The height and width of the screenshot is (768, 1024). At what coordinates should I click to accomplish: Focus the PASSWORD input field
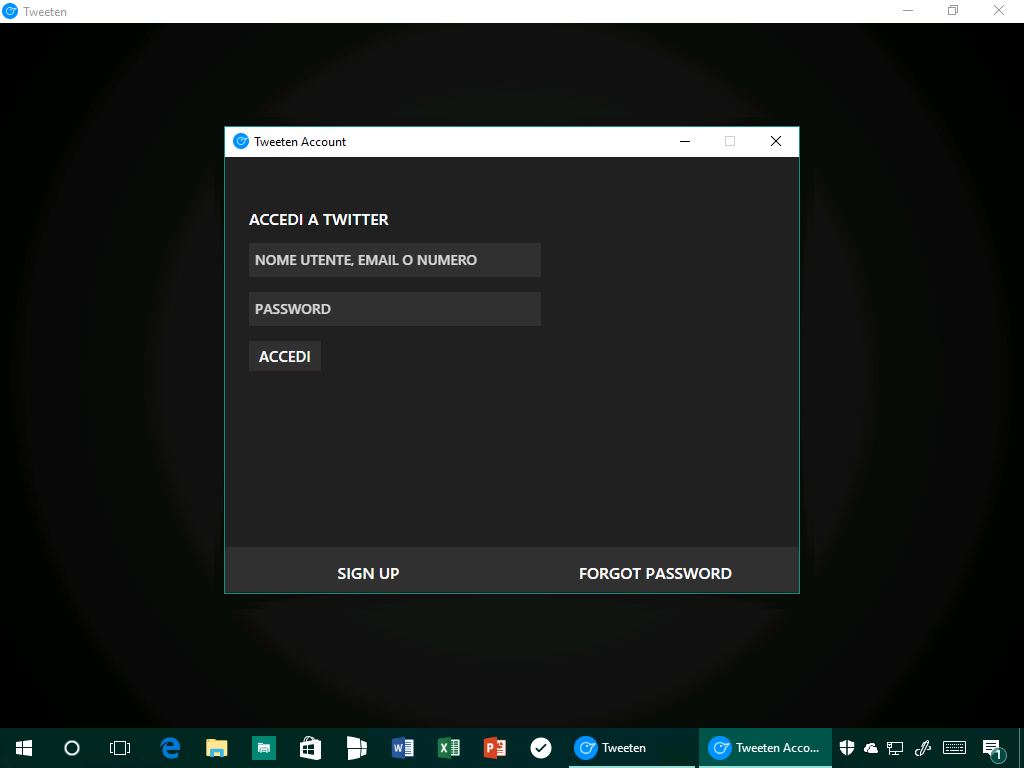click(394, 309)
